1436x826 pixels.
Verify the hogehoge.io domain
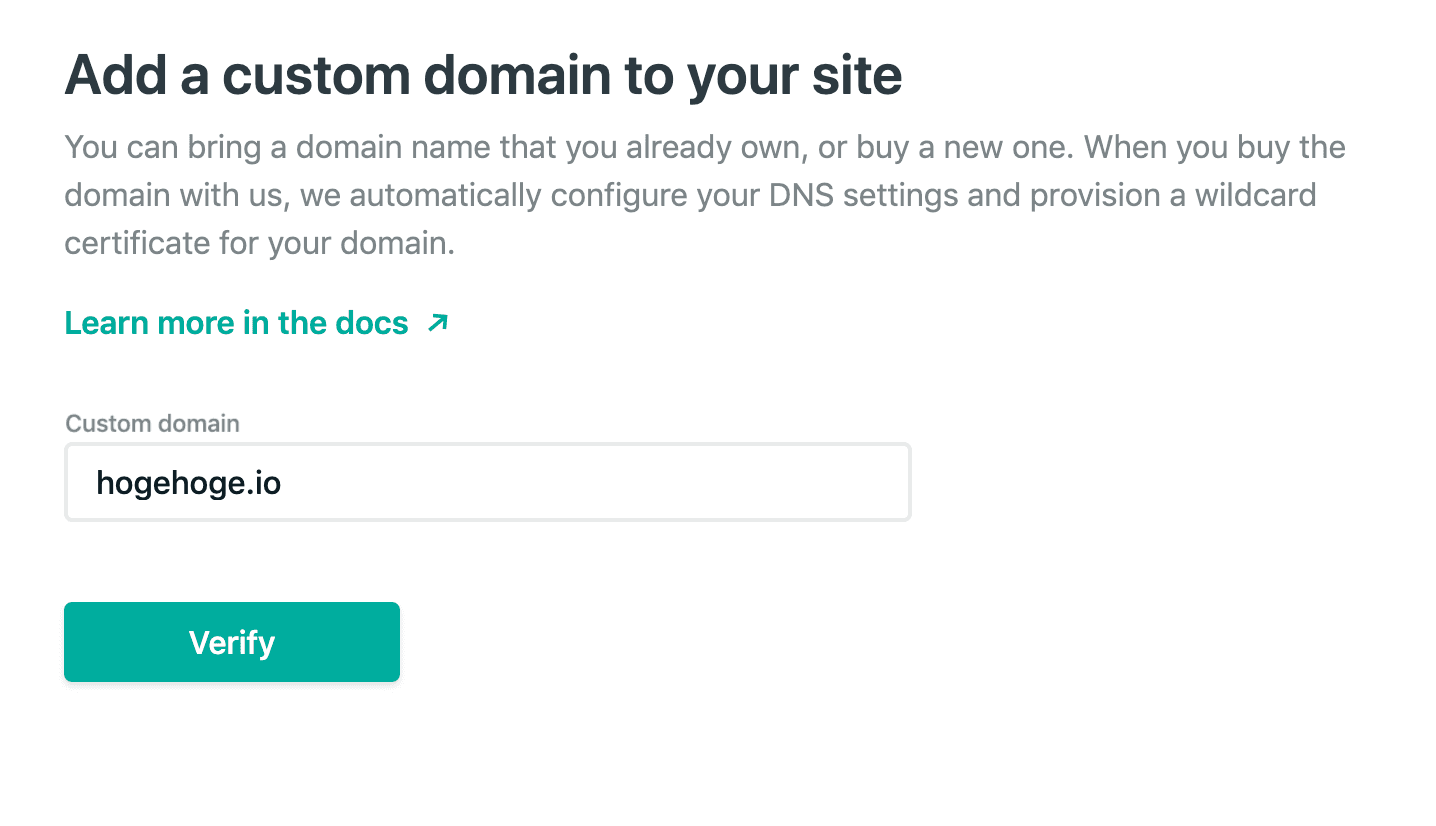(231, 641)
